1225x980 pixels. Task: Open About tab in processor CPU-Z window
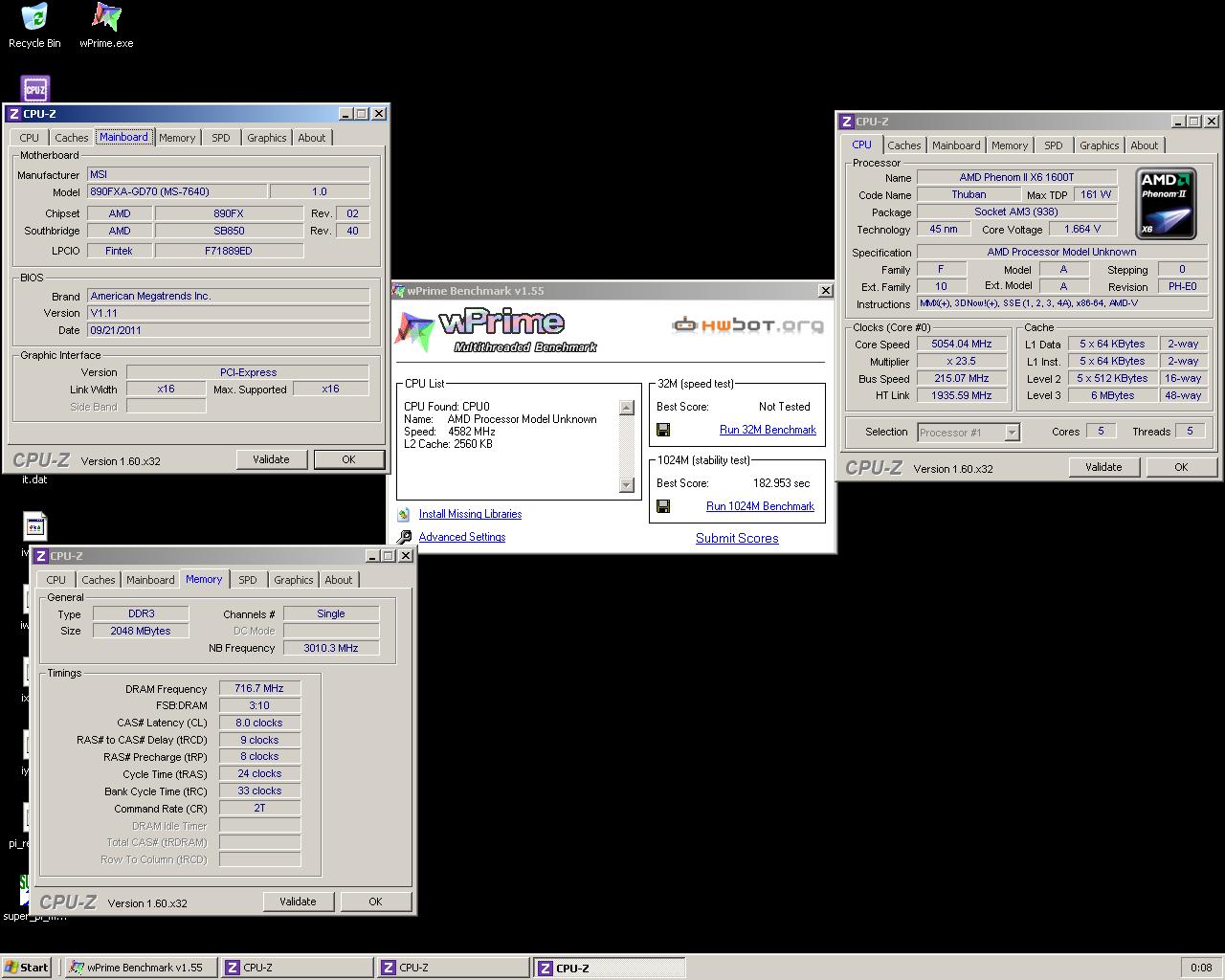pos(1145,145)
